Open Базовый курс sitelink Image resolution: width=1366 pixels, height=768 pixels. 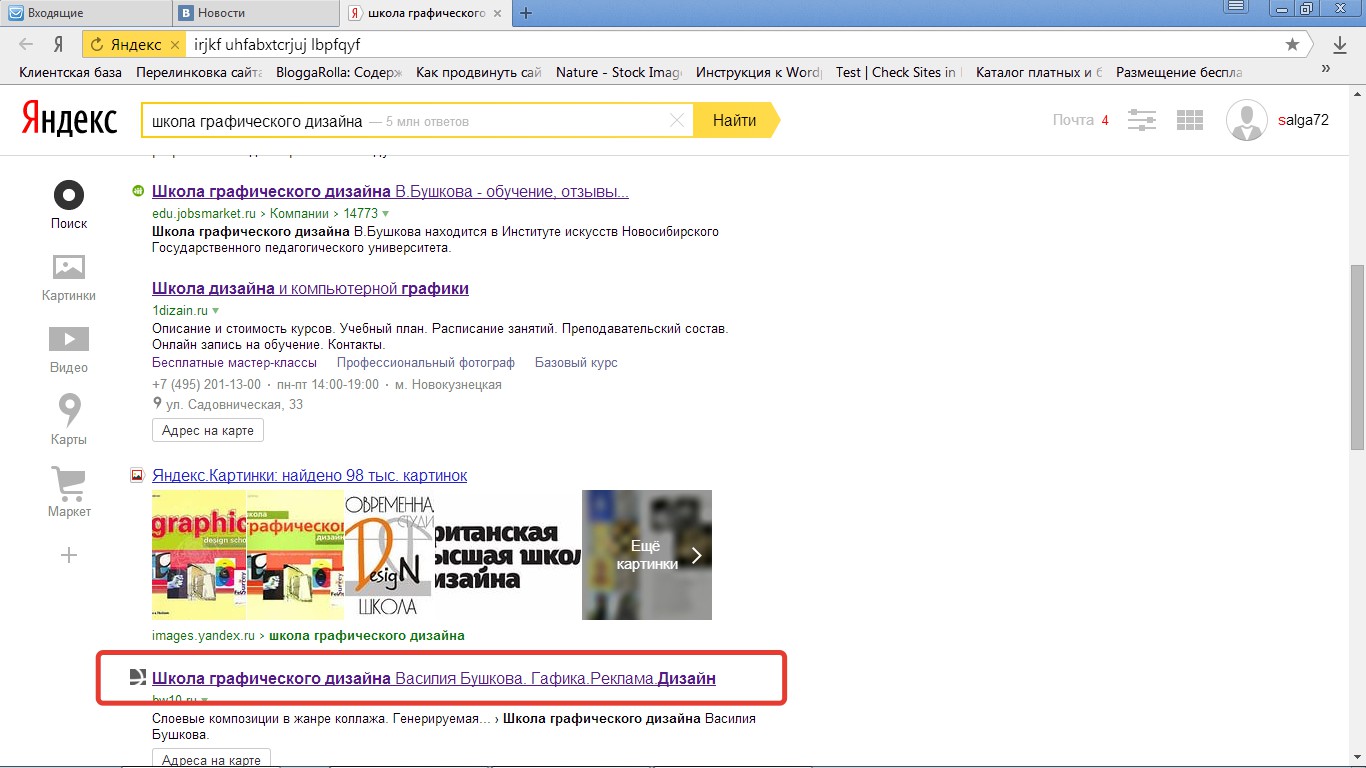tap(576, 362)
